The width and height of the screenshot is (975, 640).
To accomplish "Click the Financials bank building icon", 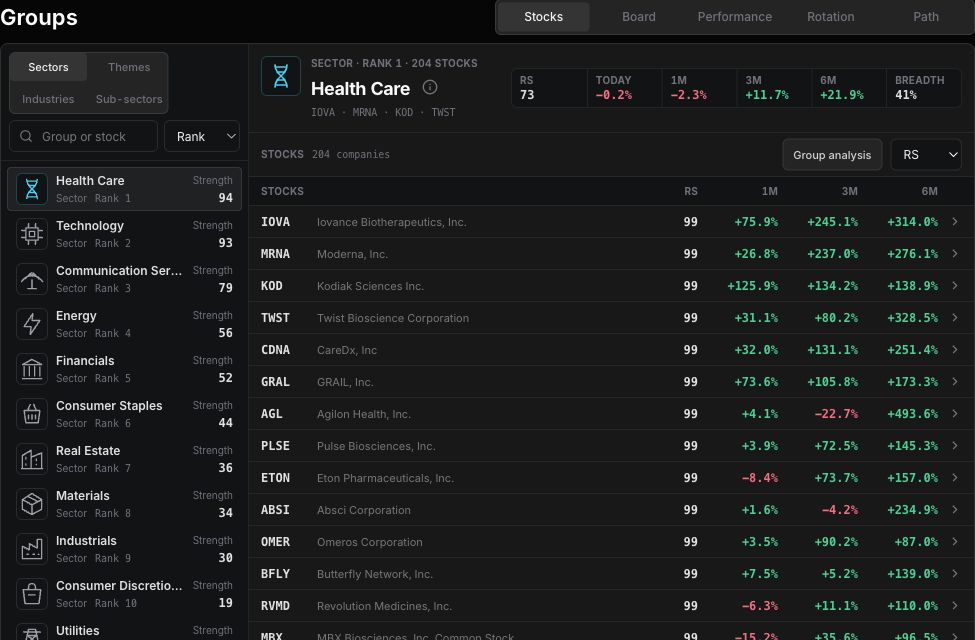I will (32, 369).
